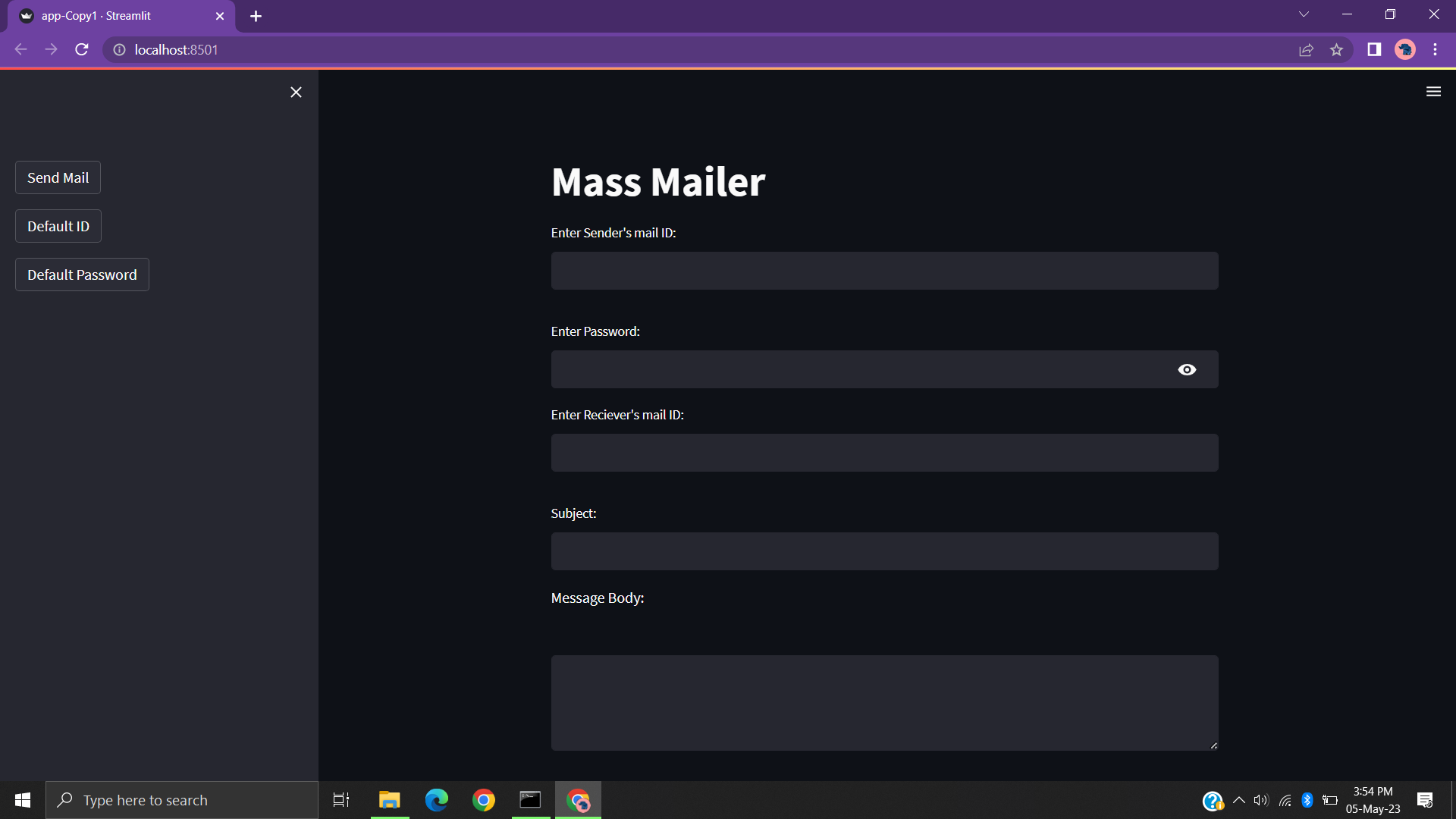This screenshot has width=1456, height=819.
Task: Open the Streamlit hamburger main menu
Action: pyautogui.click(x=1433, y=92)
